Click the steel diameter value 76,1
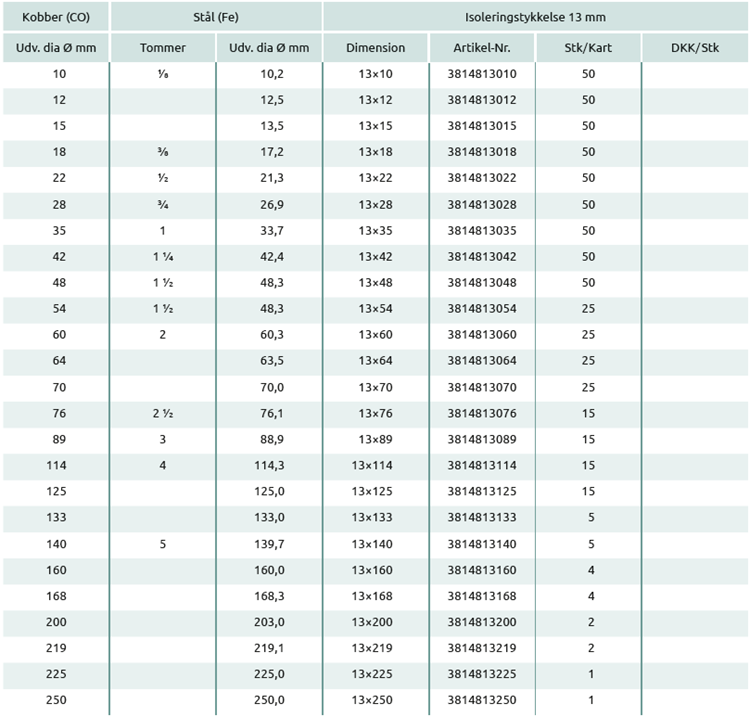 click(272, 413)
